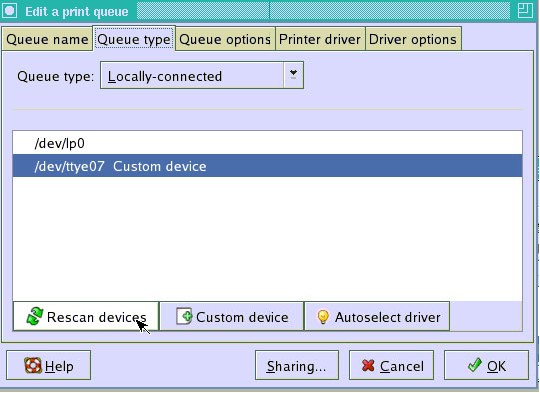This screenshot has width=540, height=393.
Task: Switch to the Queue name tab
Action: click(47, 39)
